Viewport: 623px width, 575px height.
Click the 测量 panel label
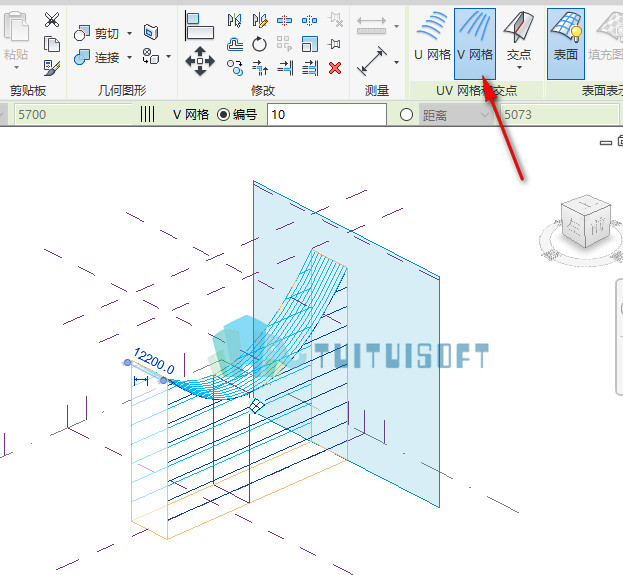coord(377,91)
